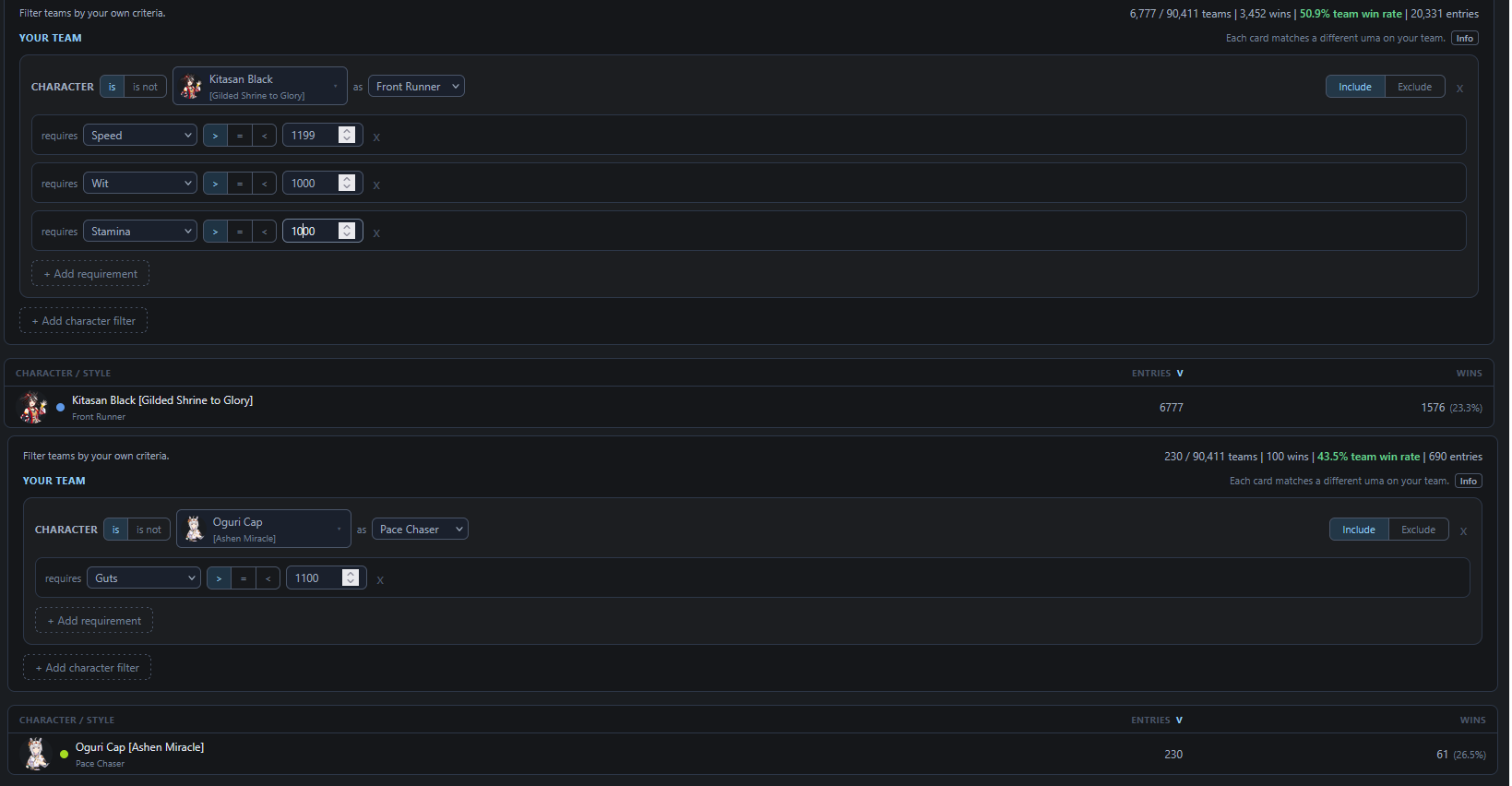Screen dimensions: 1512x786
Task: Click the Wins column header in Oguri Cap table
Action: 1473,720
